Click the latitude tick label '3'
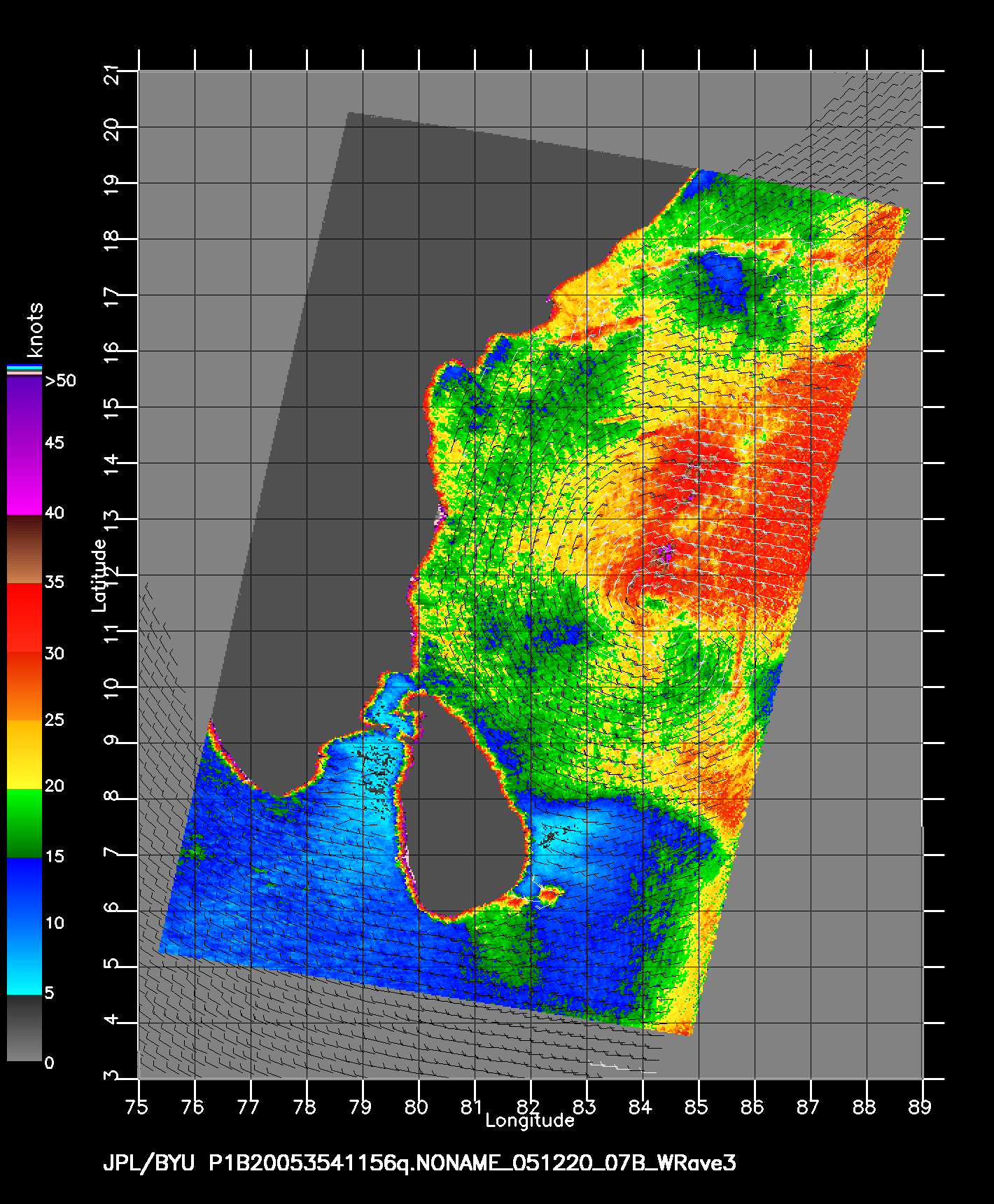This screenshot has height=1204, width=994. pyautogui.click(x=111, y=1076)
